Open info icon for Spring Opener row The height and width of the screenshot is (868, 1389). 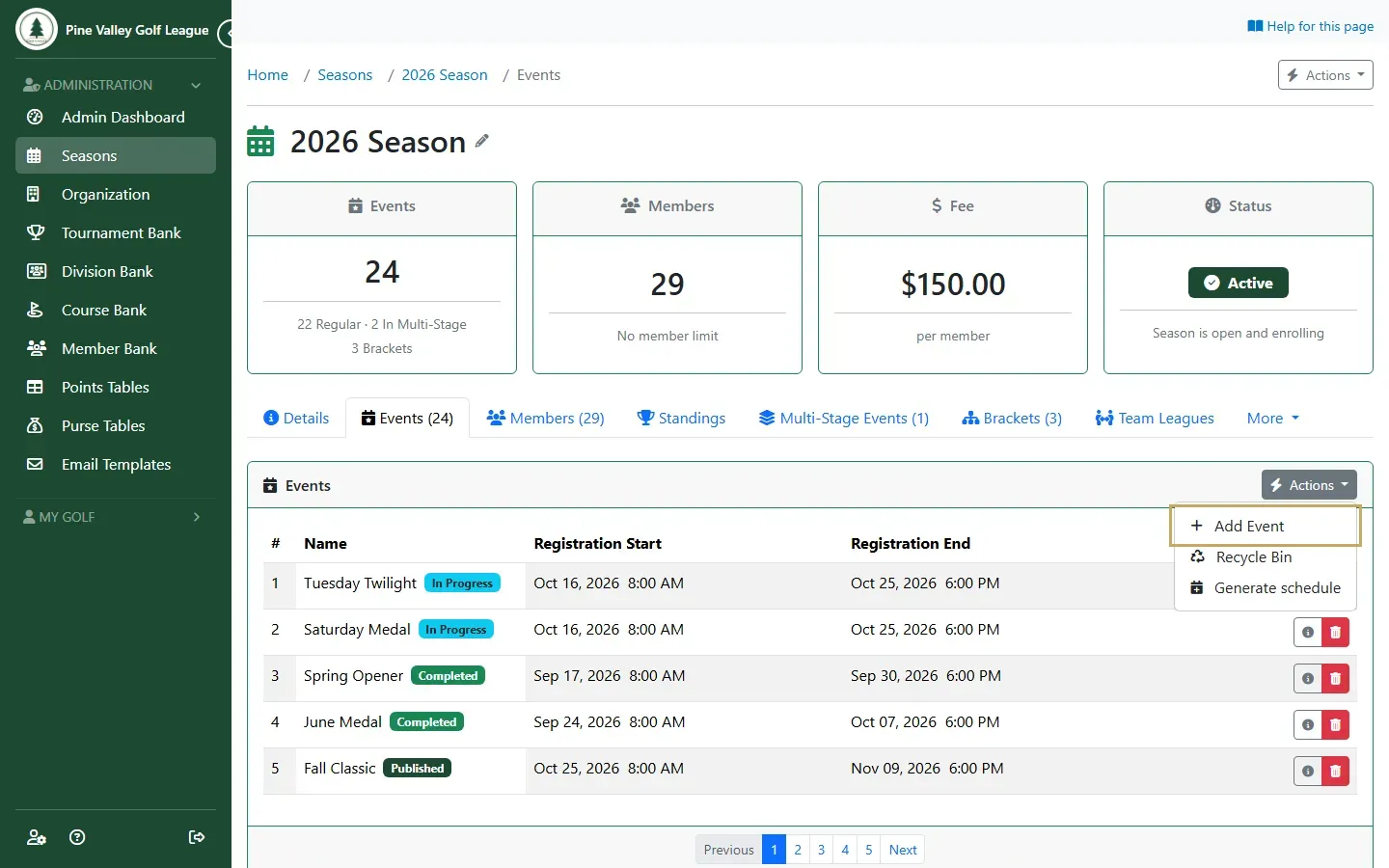(1308, 678)
